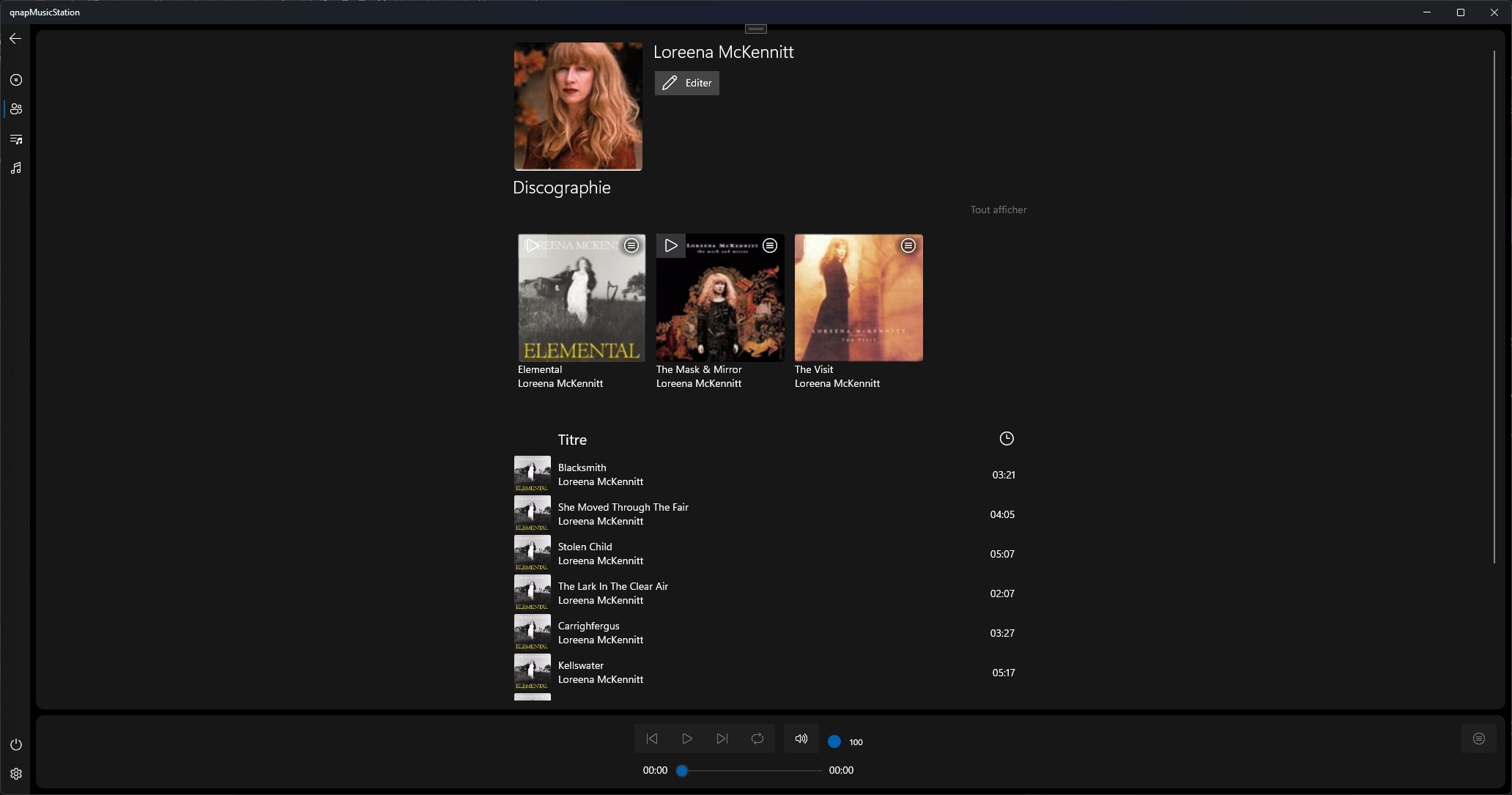Open the albums disc icon in sidebar
The width and height of the screenshot is (1512, 795).
click(16, 80)
